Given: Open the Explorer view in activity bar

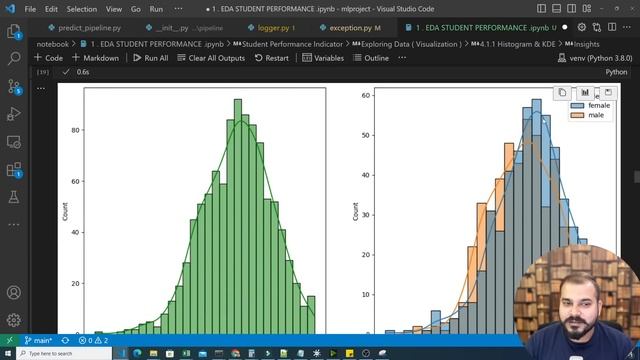Looking at the screenshot, I should 14,31.
